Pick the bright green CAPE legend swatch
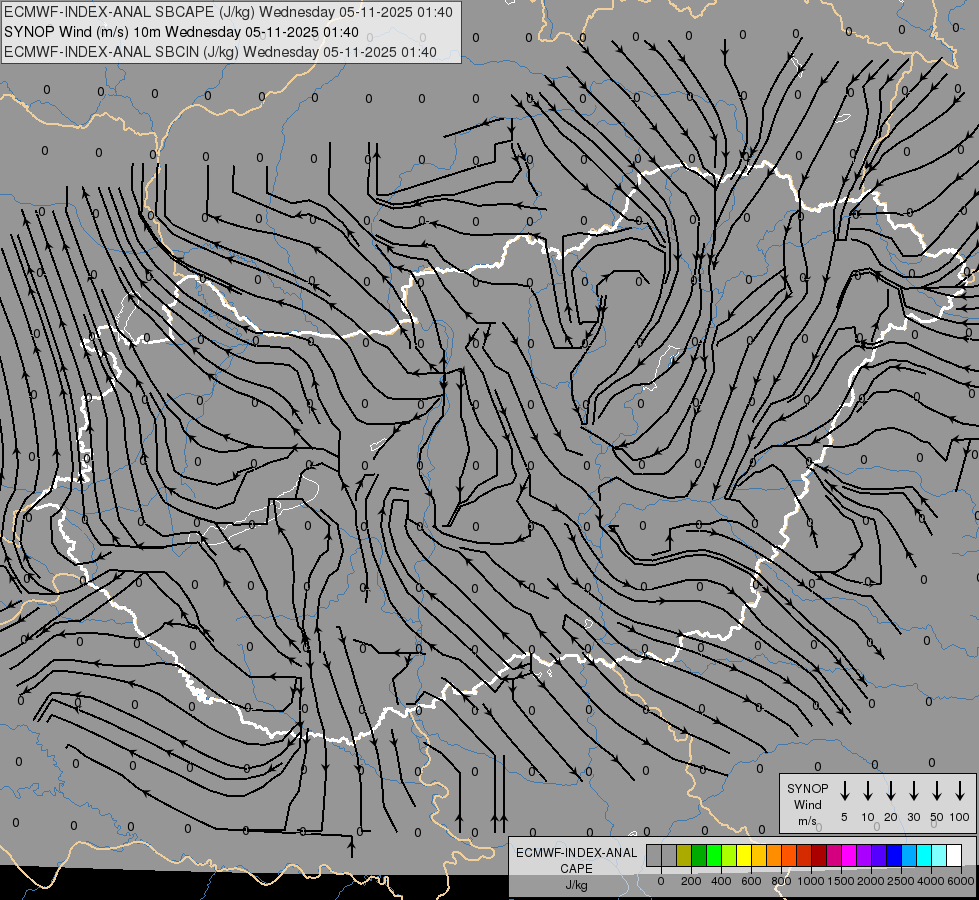Screen dimensions: 979x900 (x=714, y=855)
